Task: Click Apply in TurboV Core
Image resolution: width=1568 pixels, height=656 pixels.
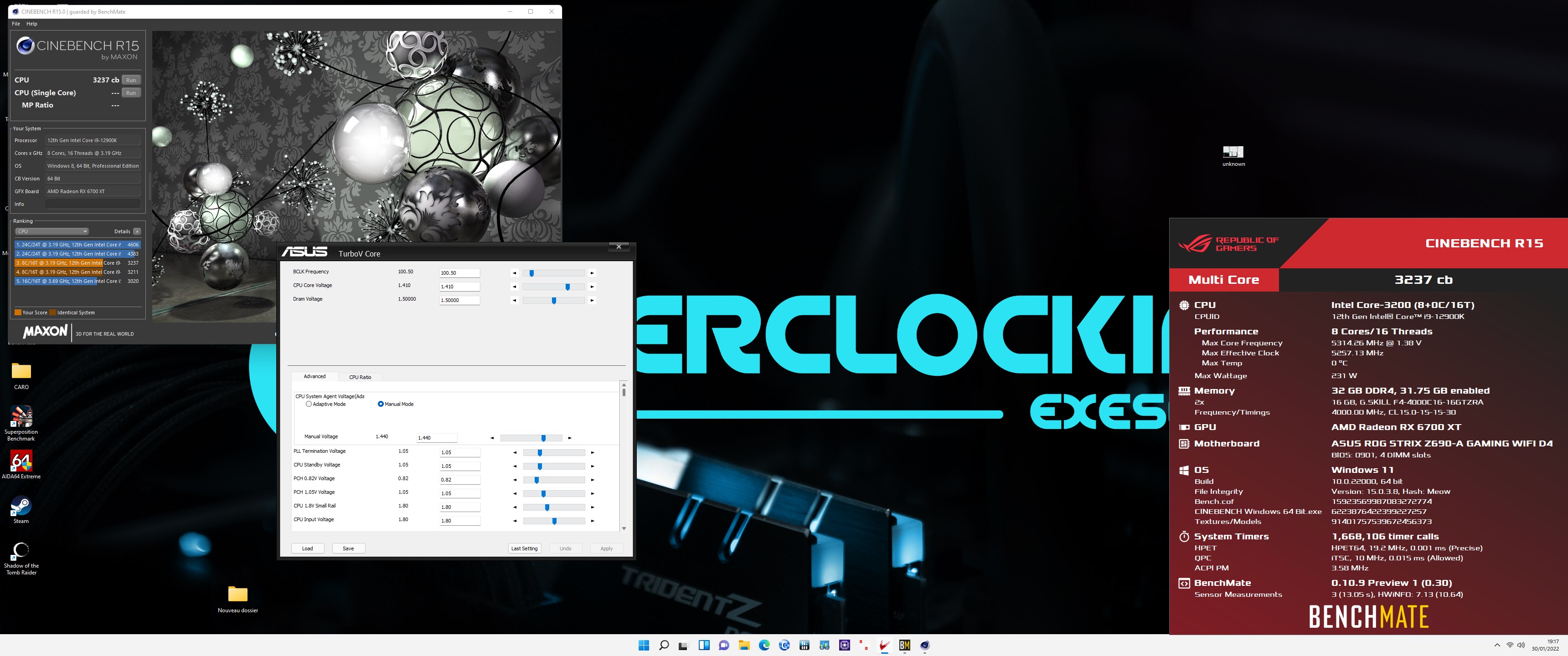Action: (x=606, y=548)
